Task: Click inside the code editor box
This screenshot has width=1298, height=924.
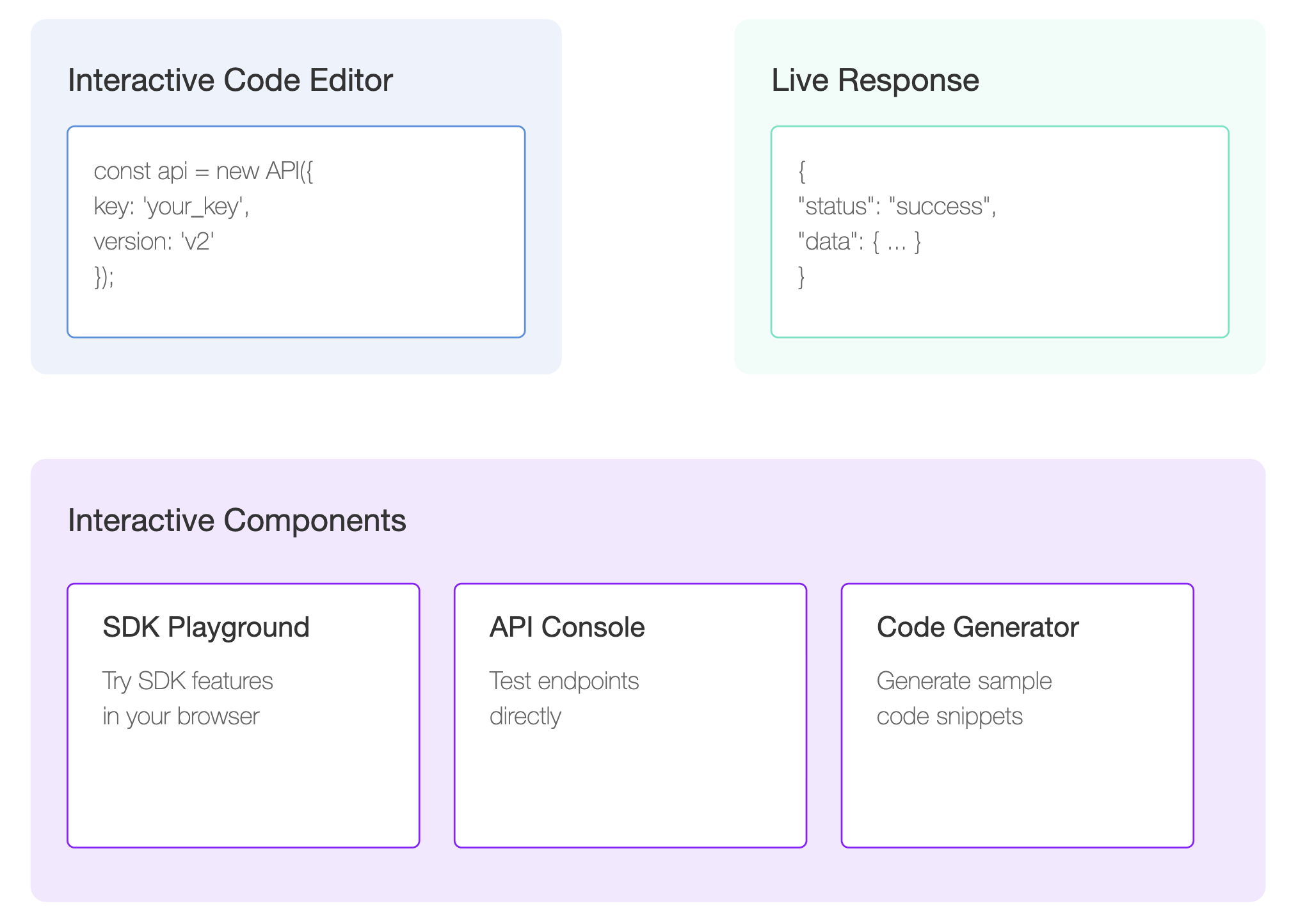Action: click(x=296, y=232)
